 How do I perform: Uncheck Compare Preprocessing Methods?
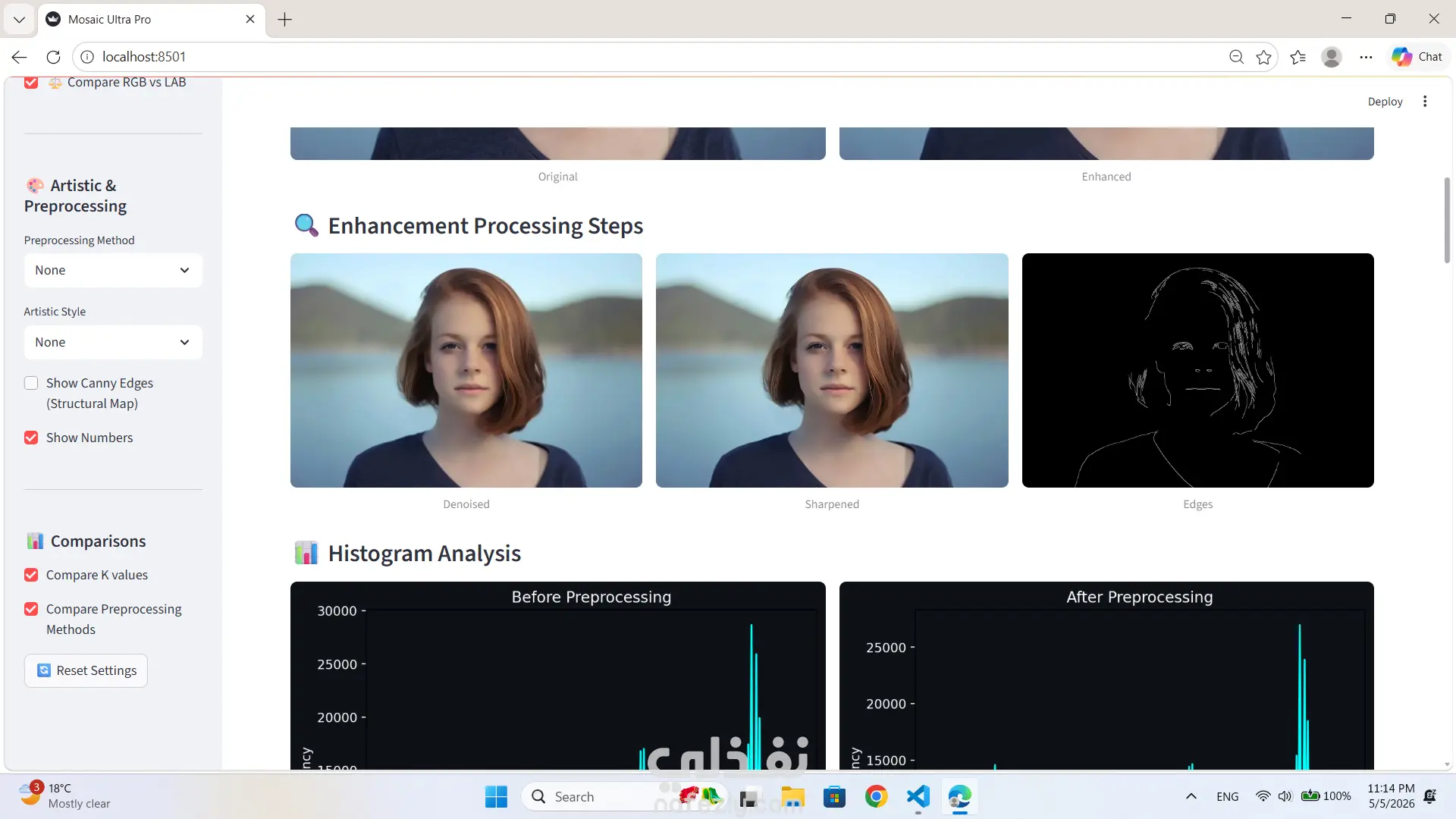click(31, 609)
